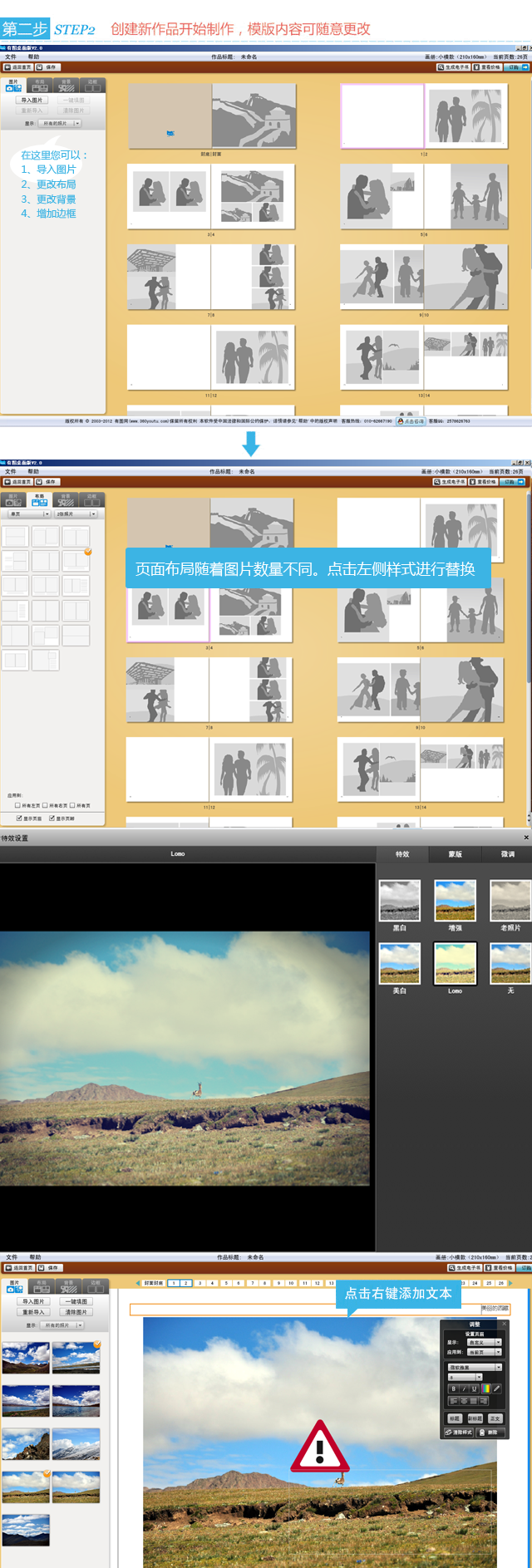Select the 增强 enhance effect preset
532x1568 pixels.
(x=455, y=900)
